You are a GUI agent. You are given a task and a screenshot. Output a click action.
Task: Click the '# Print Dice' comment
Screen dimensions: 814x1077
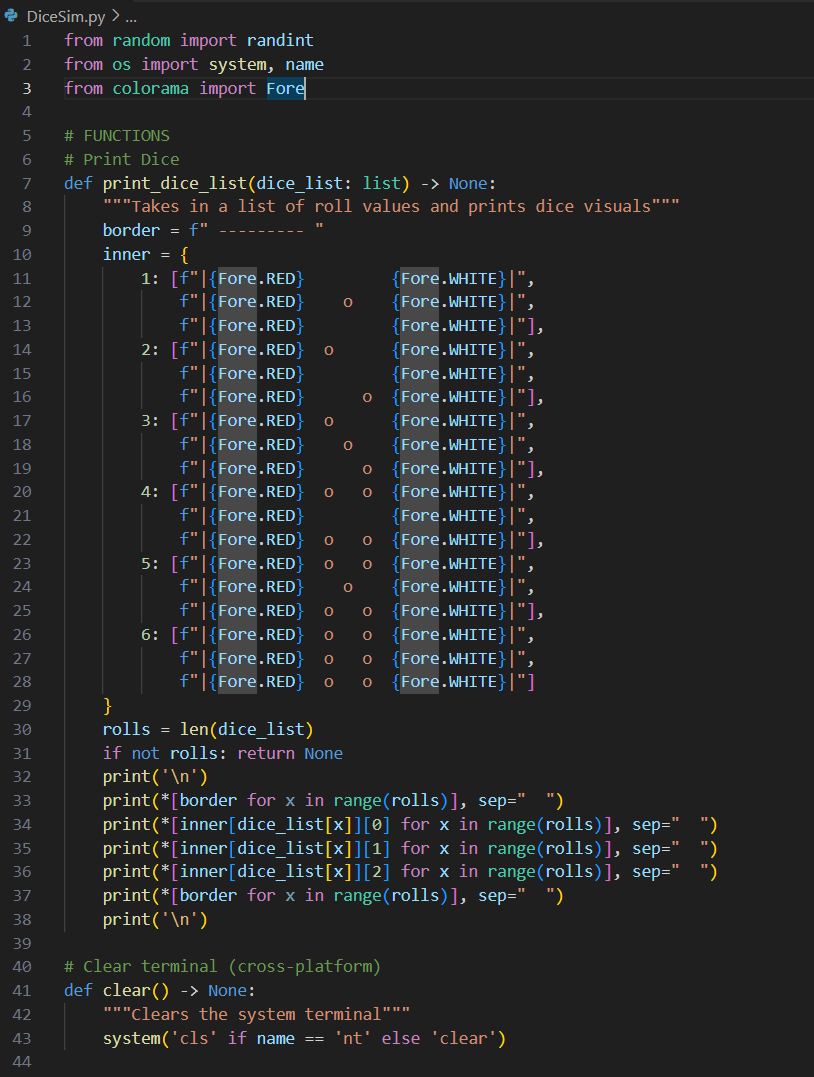tap(122, 159)
